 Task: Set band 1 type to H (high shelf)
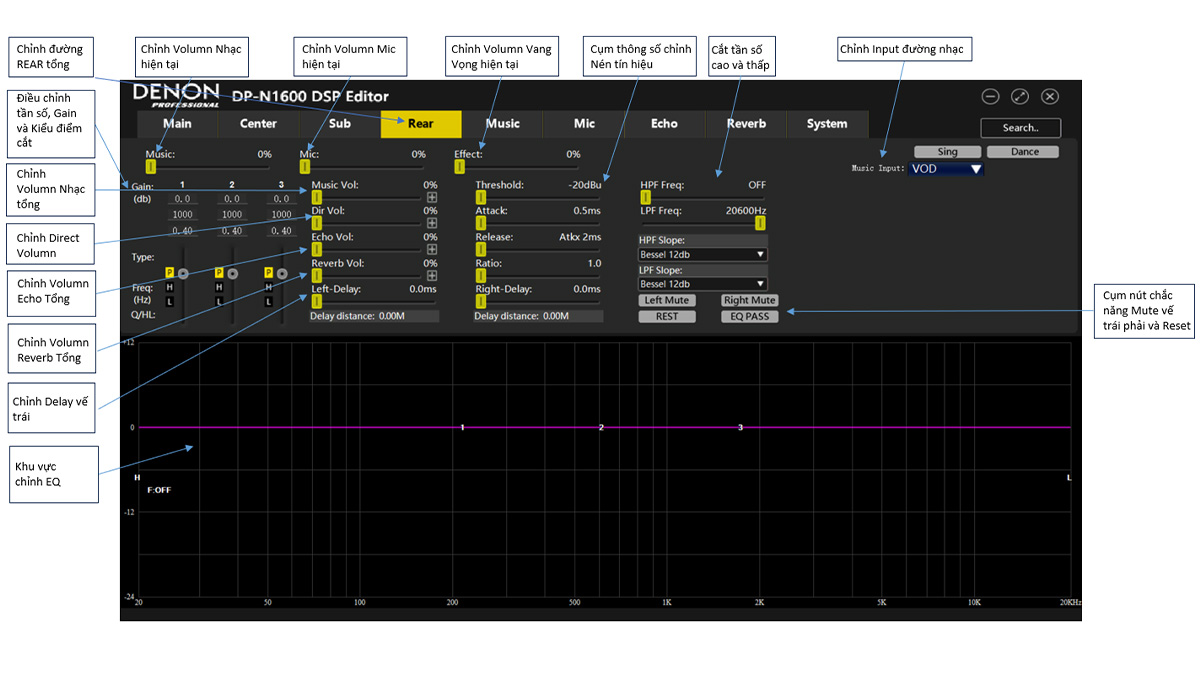[x=170, y=287]
